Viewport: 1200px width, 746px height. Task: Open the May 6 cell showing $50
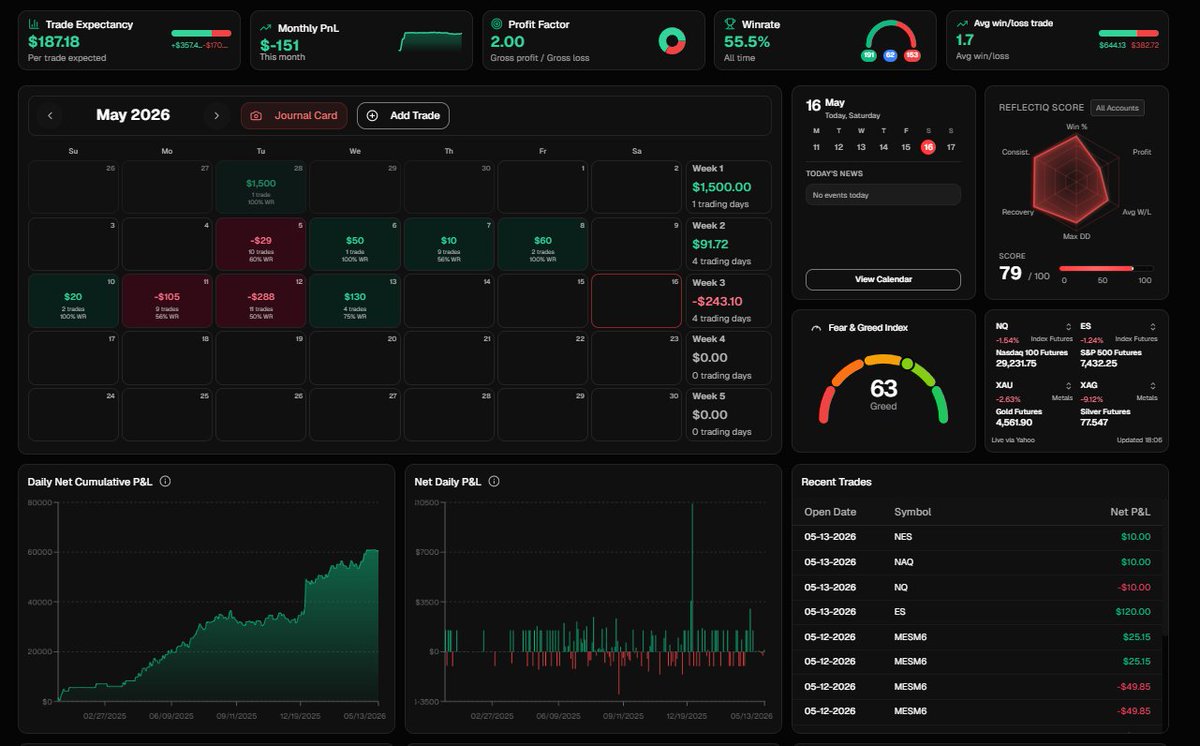coord(355,244)
